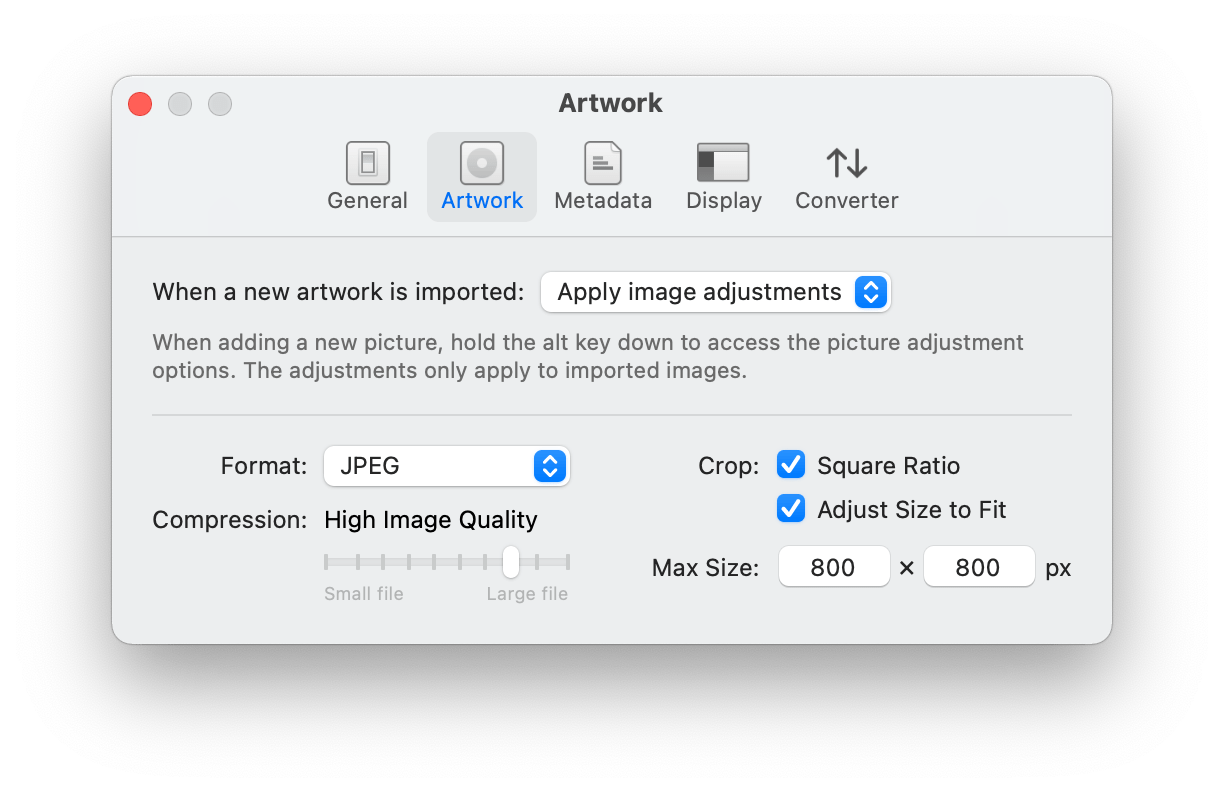Open the Apply image adjustments dropdown
This screenshot has height=792, width=1224.
(715, 292)
